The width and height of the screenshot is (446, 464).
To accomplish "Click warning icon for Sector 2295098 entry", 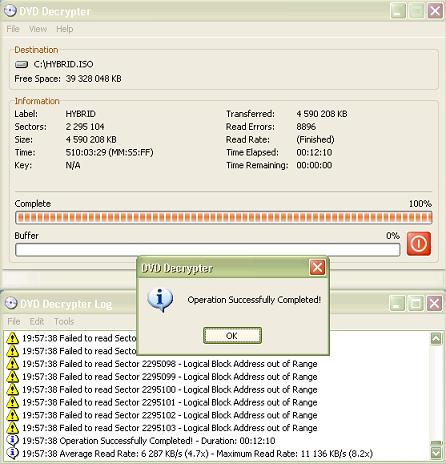I will (12, 364).
